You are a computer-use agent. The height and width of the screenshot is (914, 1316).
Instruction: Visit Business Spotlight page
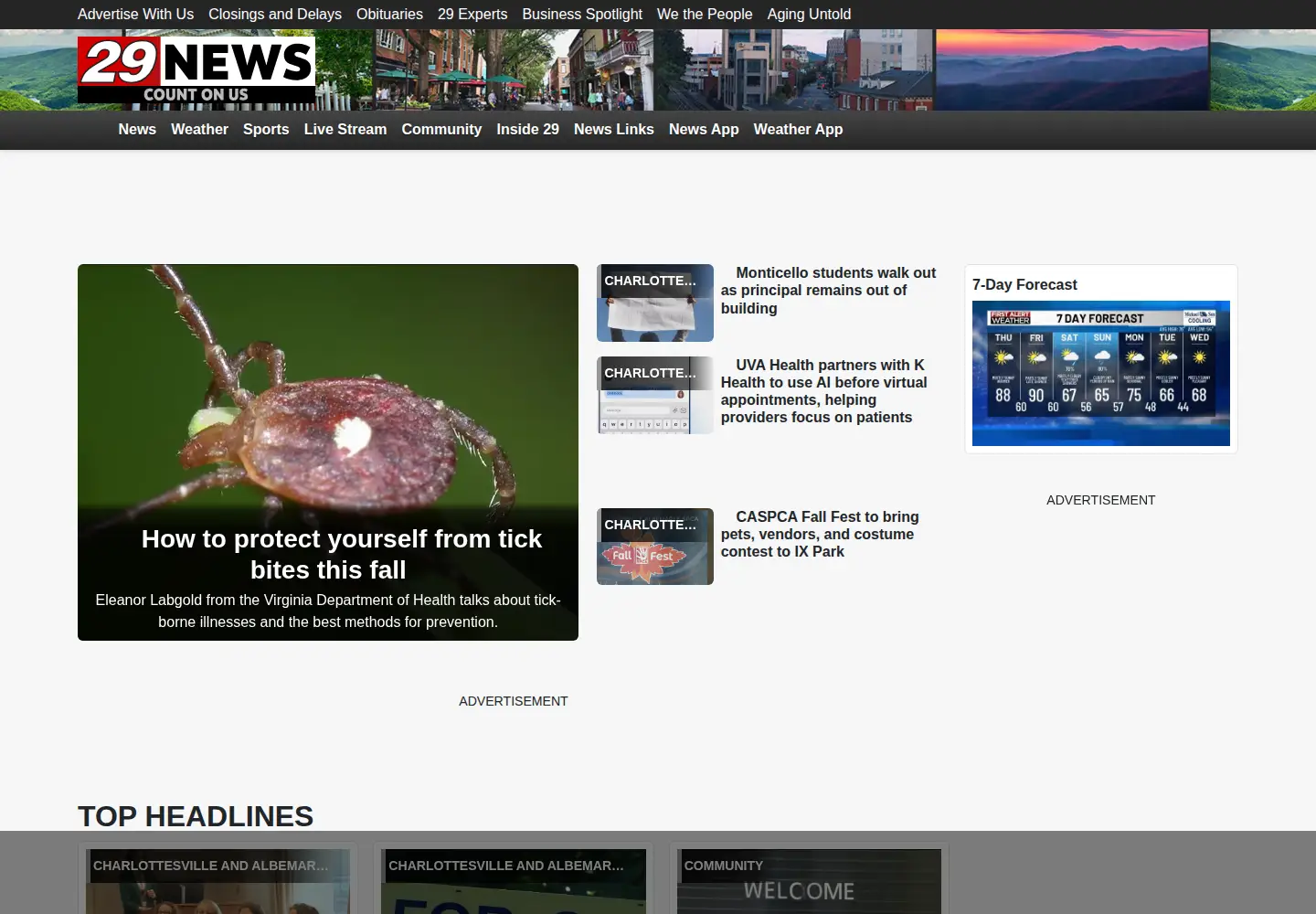(x=582, y=15)
